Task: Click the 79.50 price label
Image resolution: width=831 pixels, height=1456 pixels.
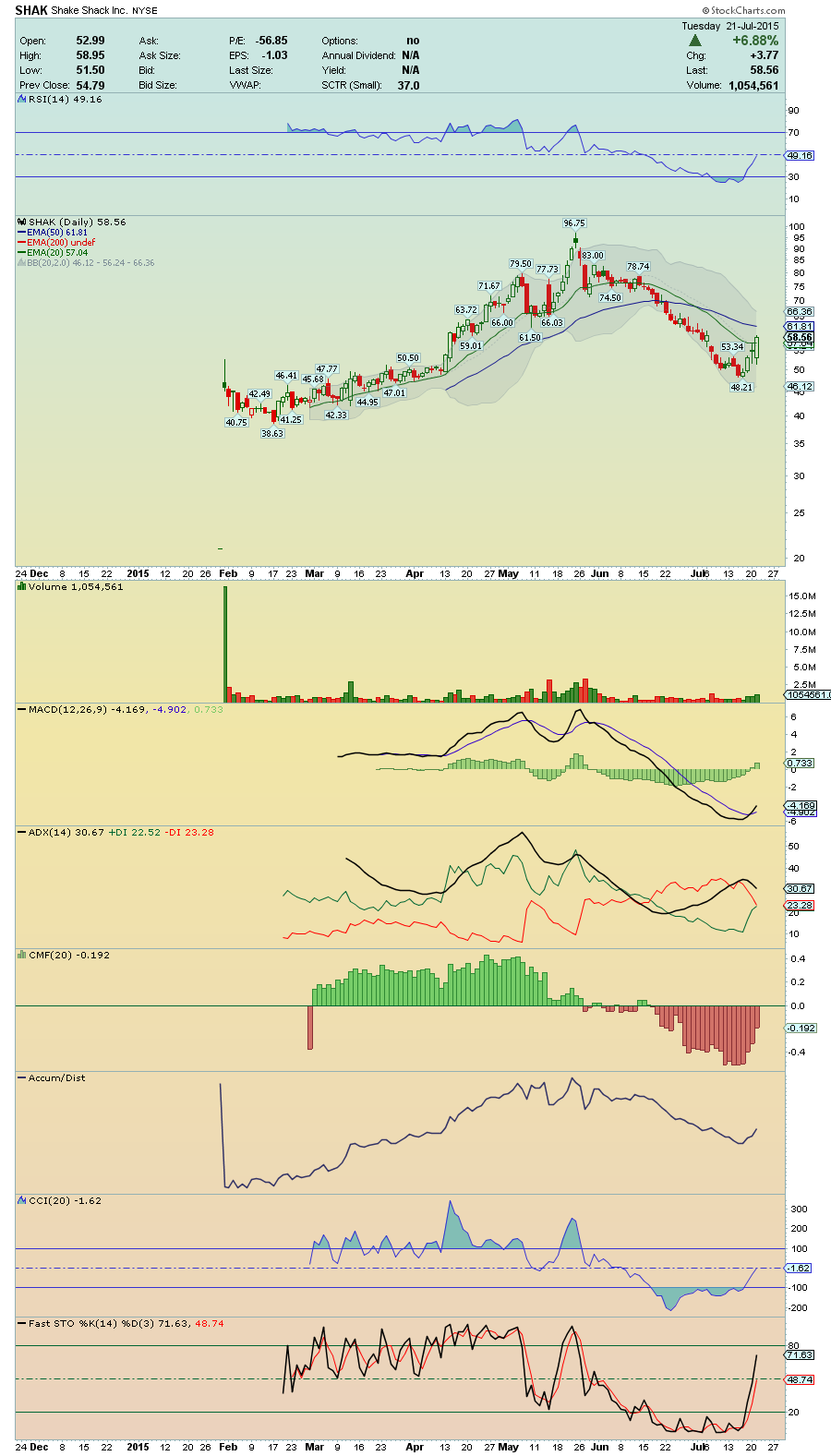Action: click(x=521, y=263)
